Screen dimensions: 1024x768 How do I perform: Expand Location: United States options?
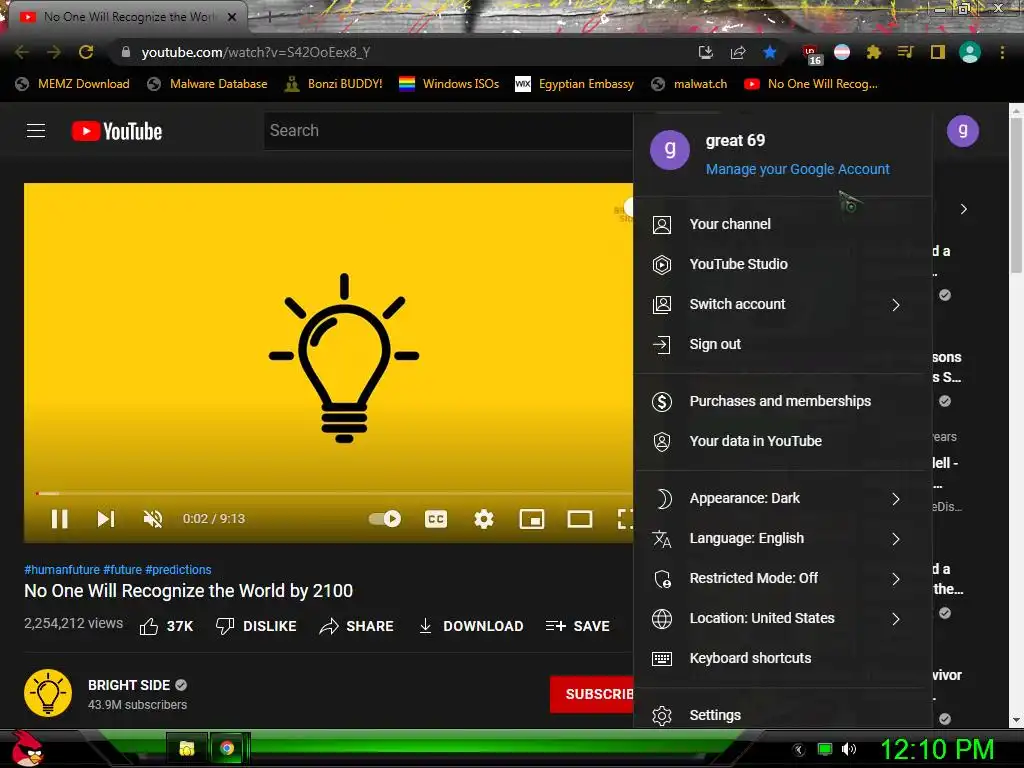(782, 618)
